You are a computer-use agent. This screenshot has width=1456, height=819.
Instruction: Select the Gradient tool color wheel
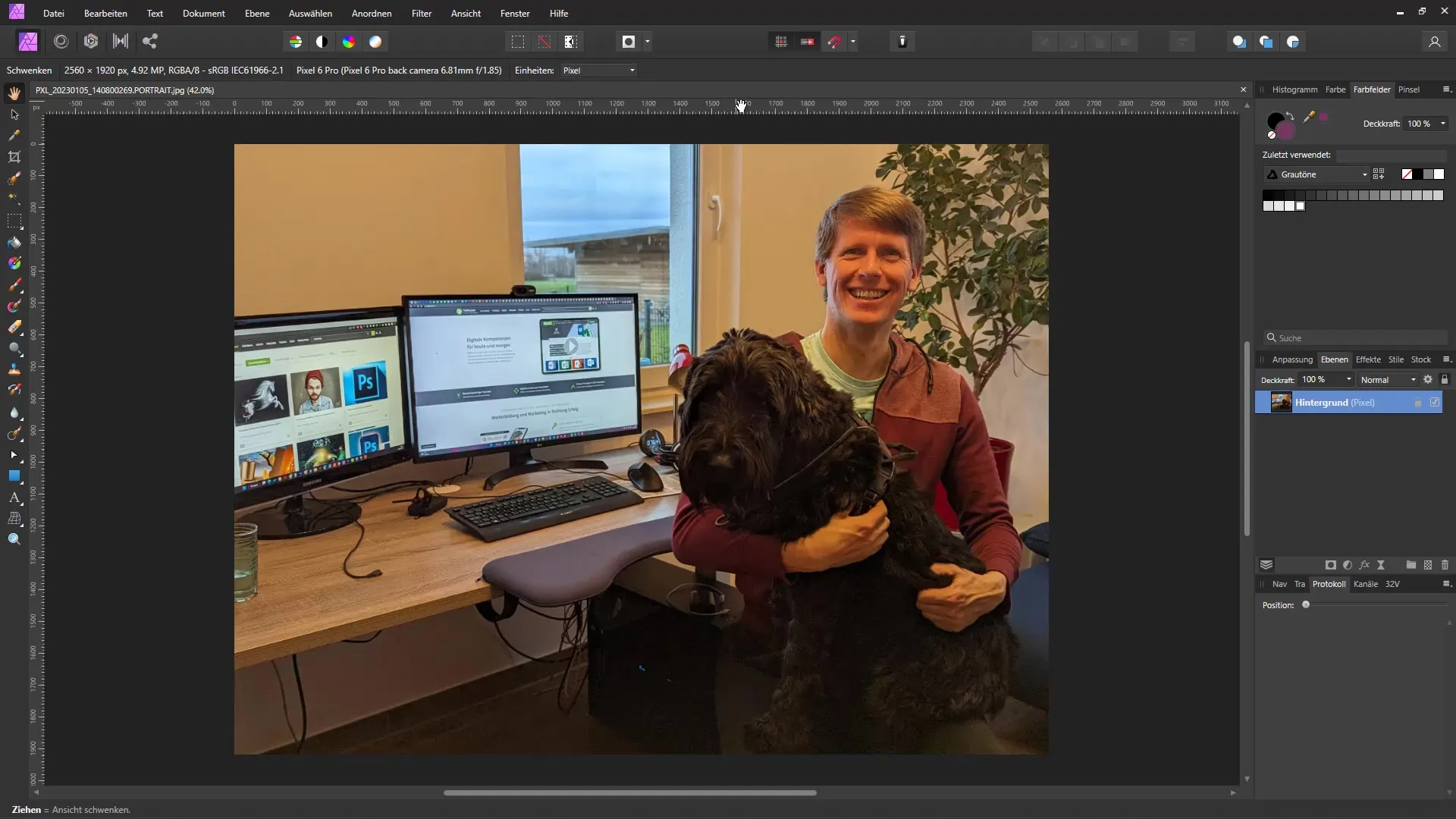pos(14,264)
